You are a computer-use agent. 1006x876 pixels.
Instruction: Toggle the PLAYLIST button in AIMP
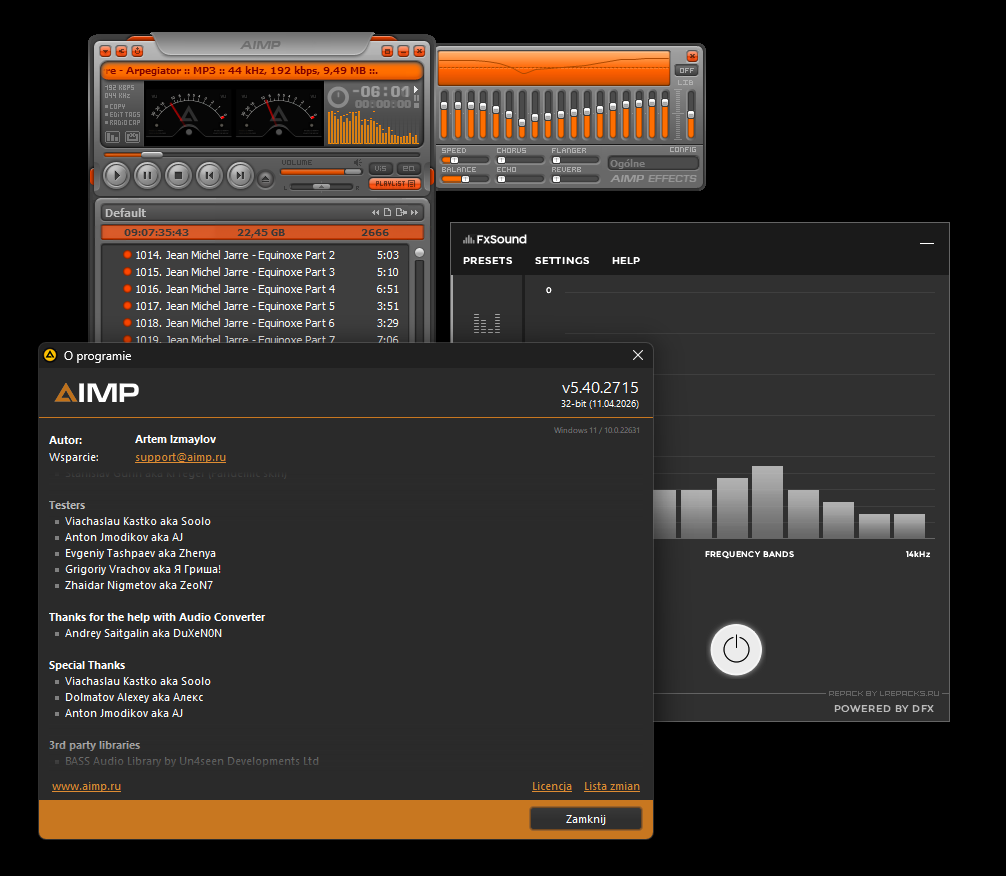coord(395,184)
